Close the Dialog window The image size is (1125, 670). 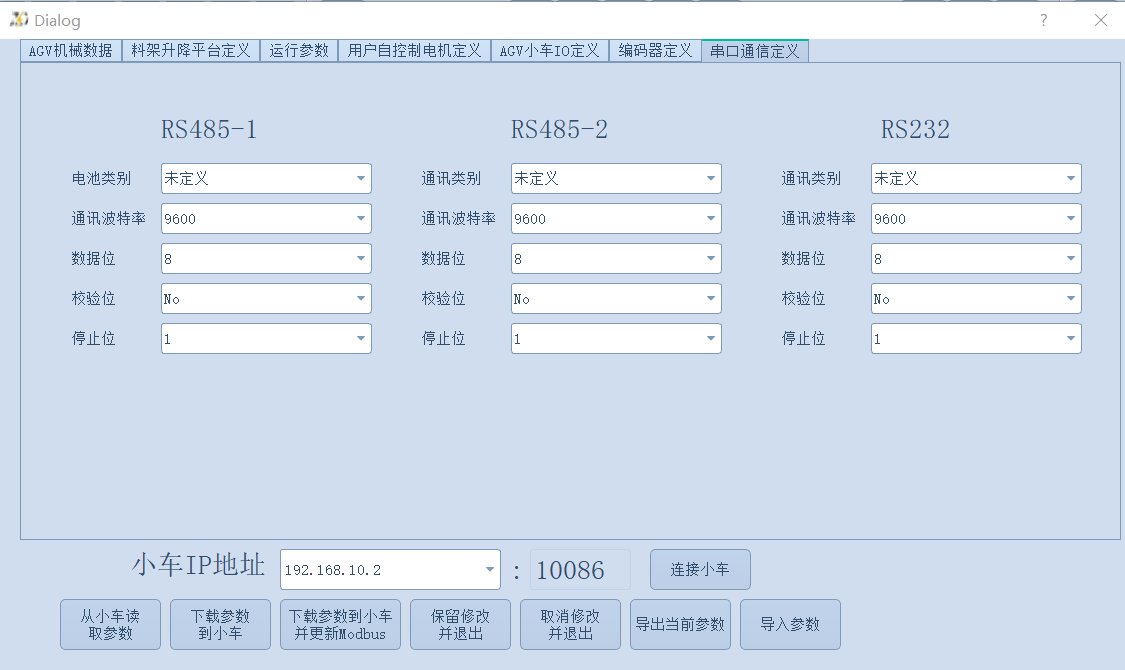pos(1101,20)
